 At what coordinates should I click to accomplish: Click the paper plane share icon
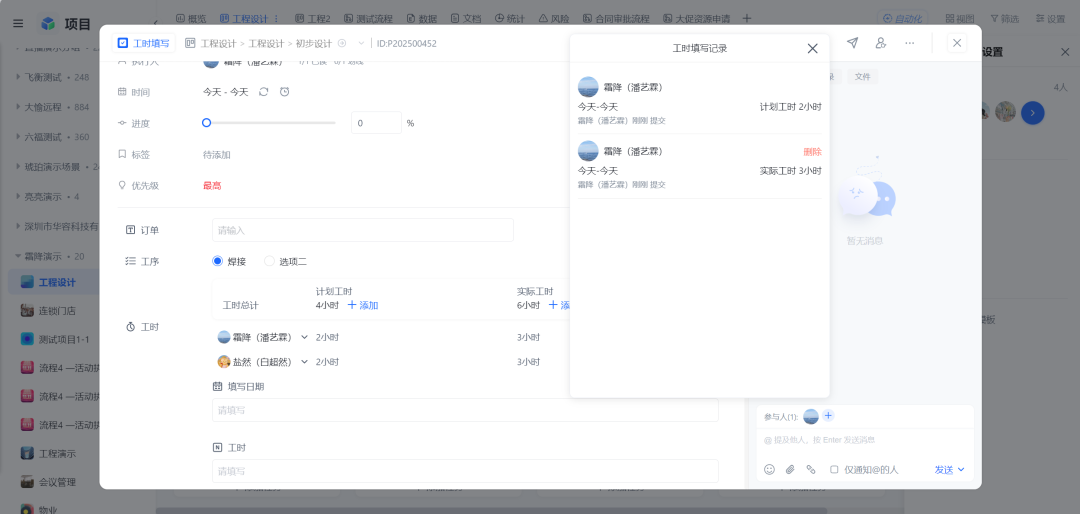pyautogui.click(x=853, y=43)
